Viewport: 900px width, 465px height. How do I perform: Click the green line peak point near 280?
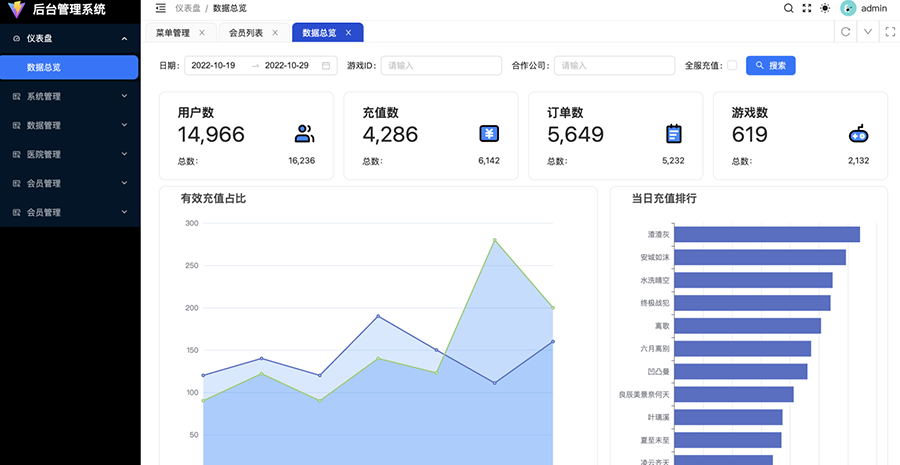pos(495,240)
